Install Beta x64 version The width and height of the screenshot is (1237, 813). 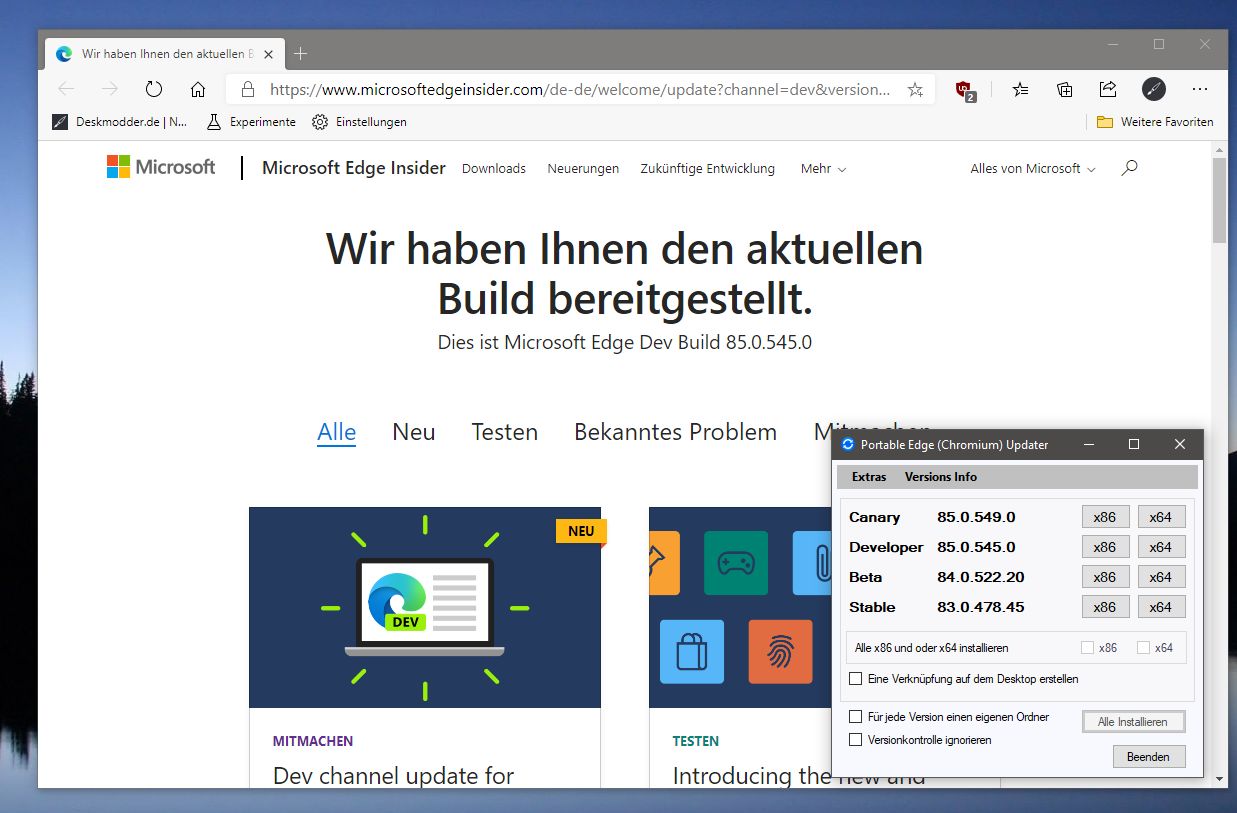pos(1161,577)
